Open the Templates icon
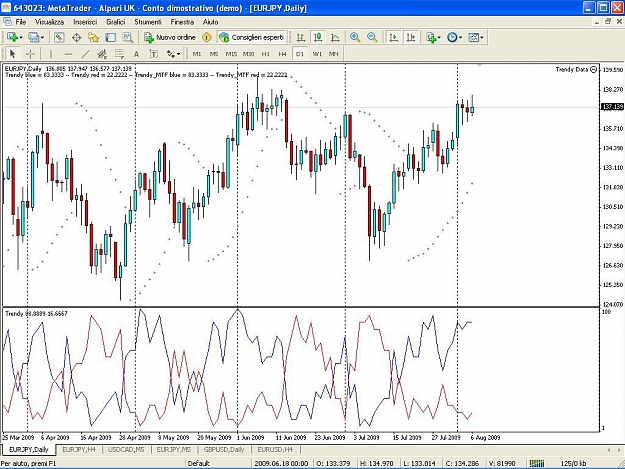This screenshot has height=469, width=625. 473,37
